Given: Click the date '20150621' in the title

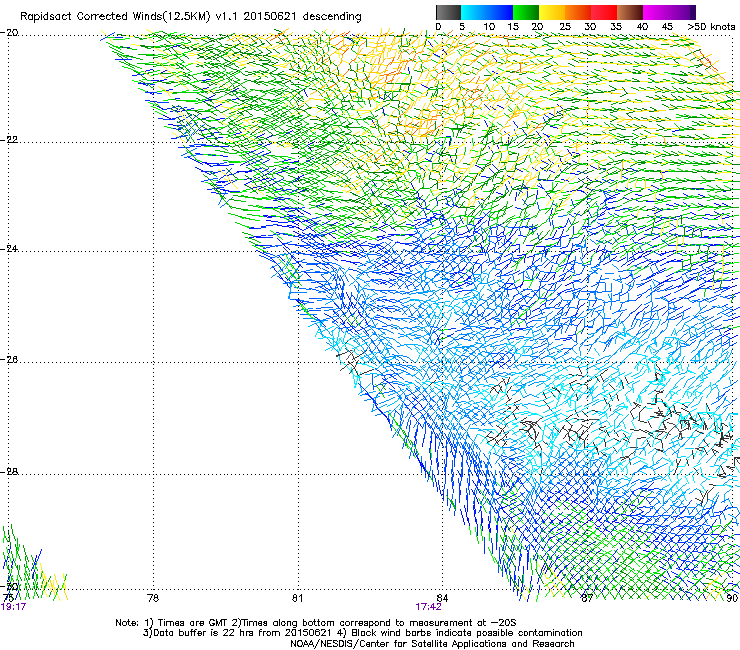Looking at the screenshot, I should 270,17.
